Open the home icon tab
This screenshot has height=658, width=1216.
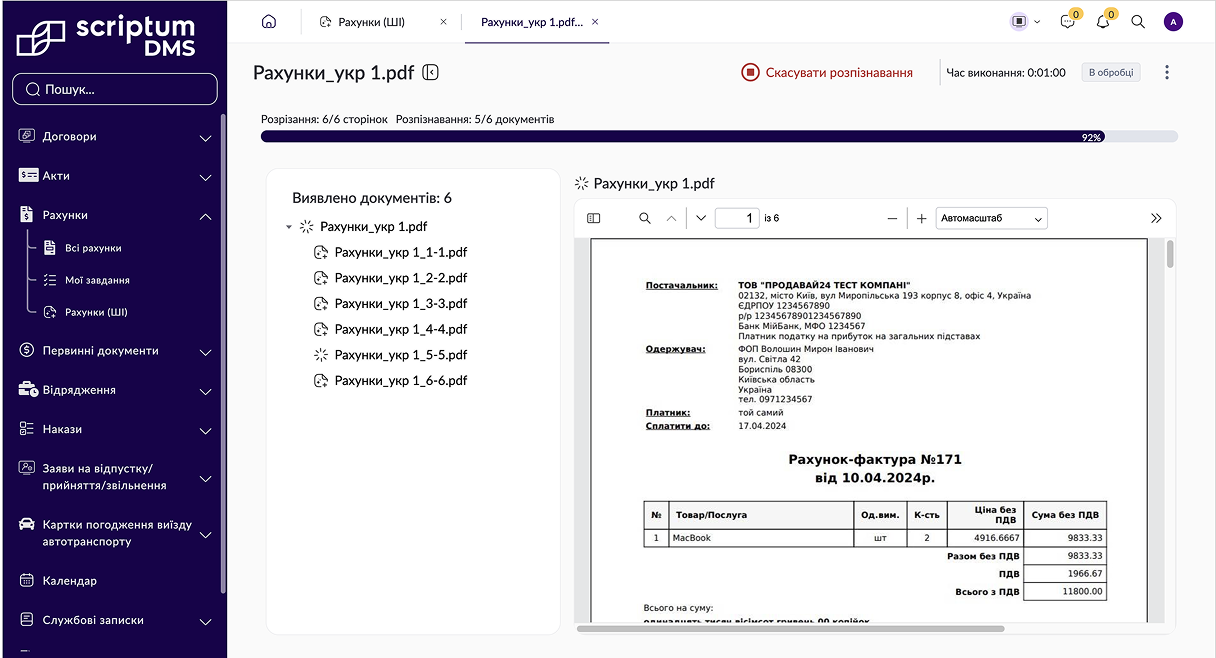tap(267, 22)
